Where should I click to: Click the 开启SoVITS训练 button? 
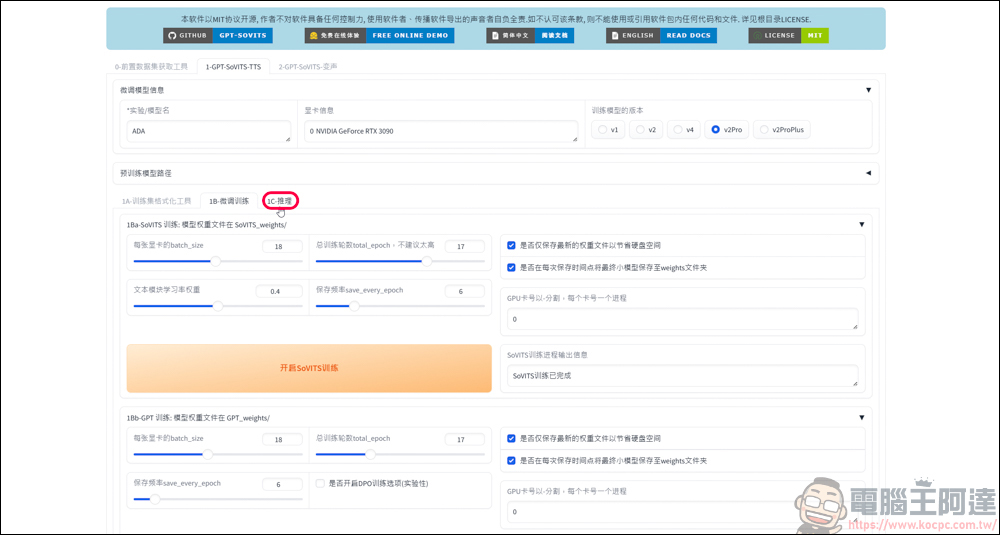click(x=309, y=368)
